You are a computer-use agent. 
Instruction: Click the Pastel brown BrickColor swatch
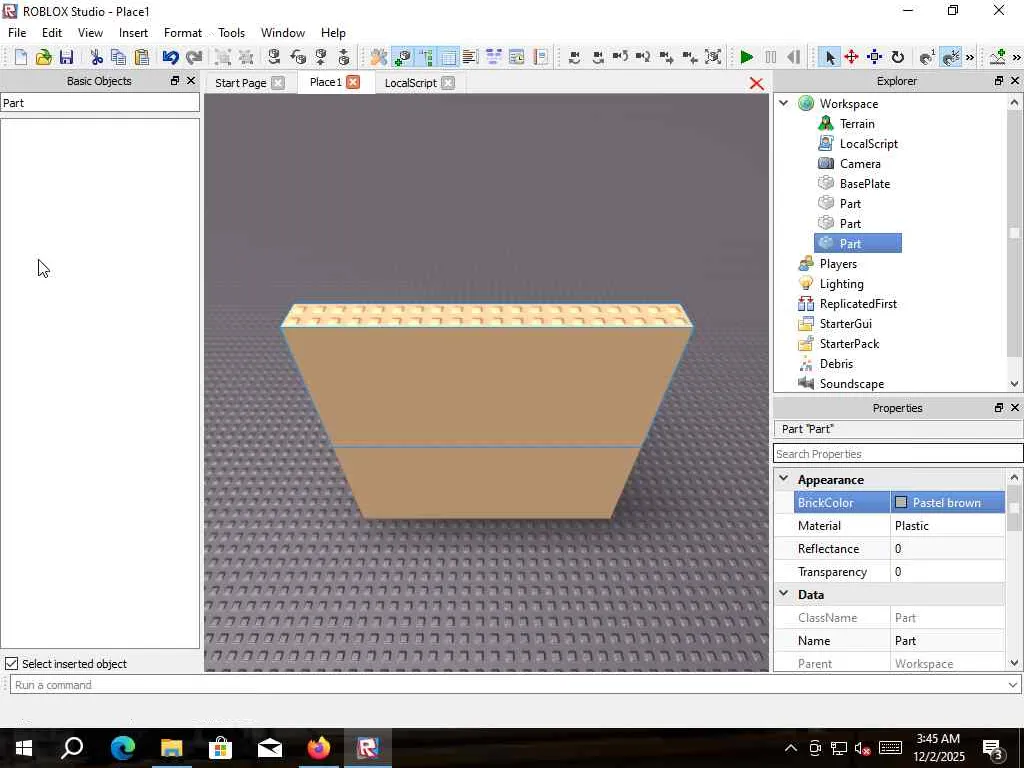[901, 502]
